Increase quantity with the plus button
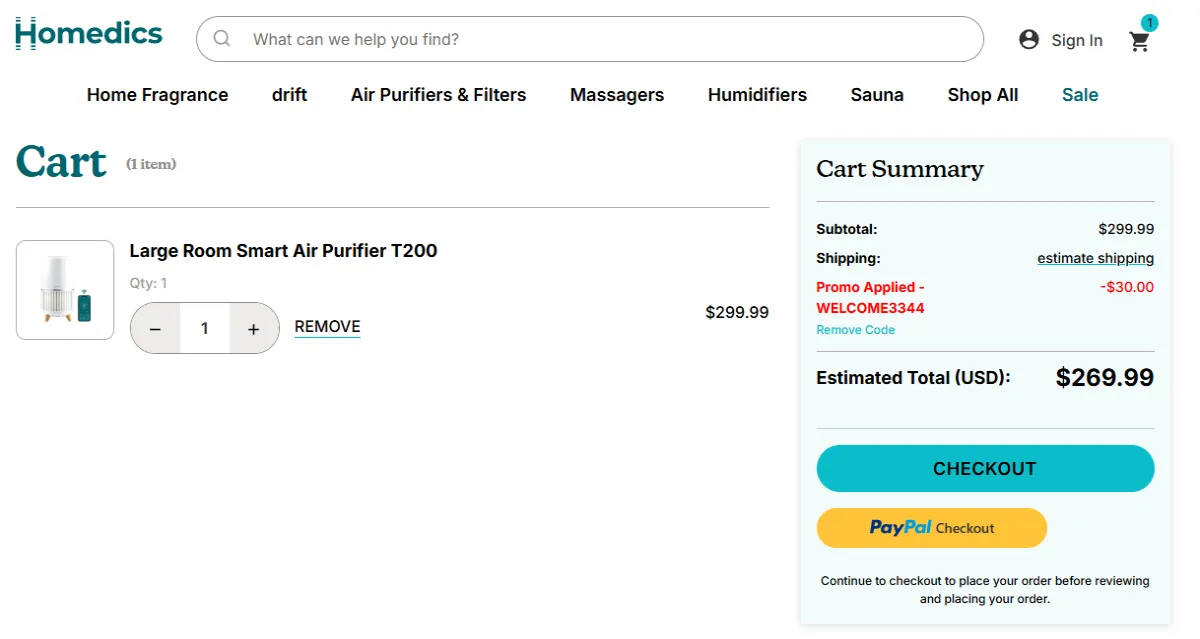This screenshot has height=639, width=1200. coord(254,328)
